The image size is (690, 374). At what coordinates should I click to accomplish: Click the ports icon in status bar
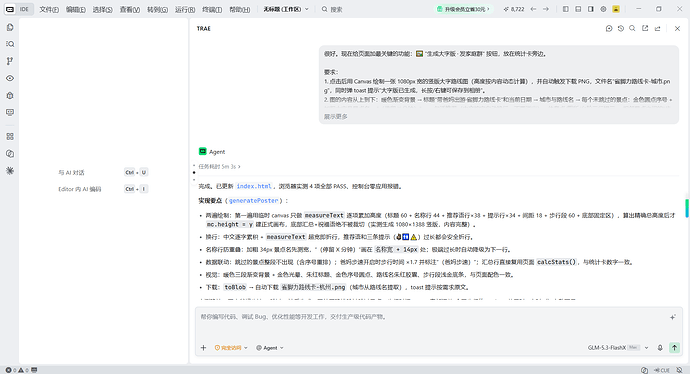(34, 370)
